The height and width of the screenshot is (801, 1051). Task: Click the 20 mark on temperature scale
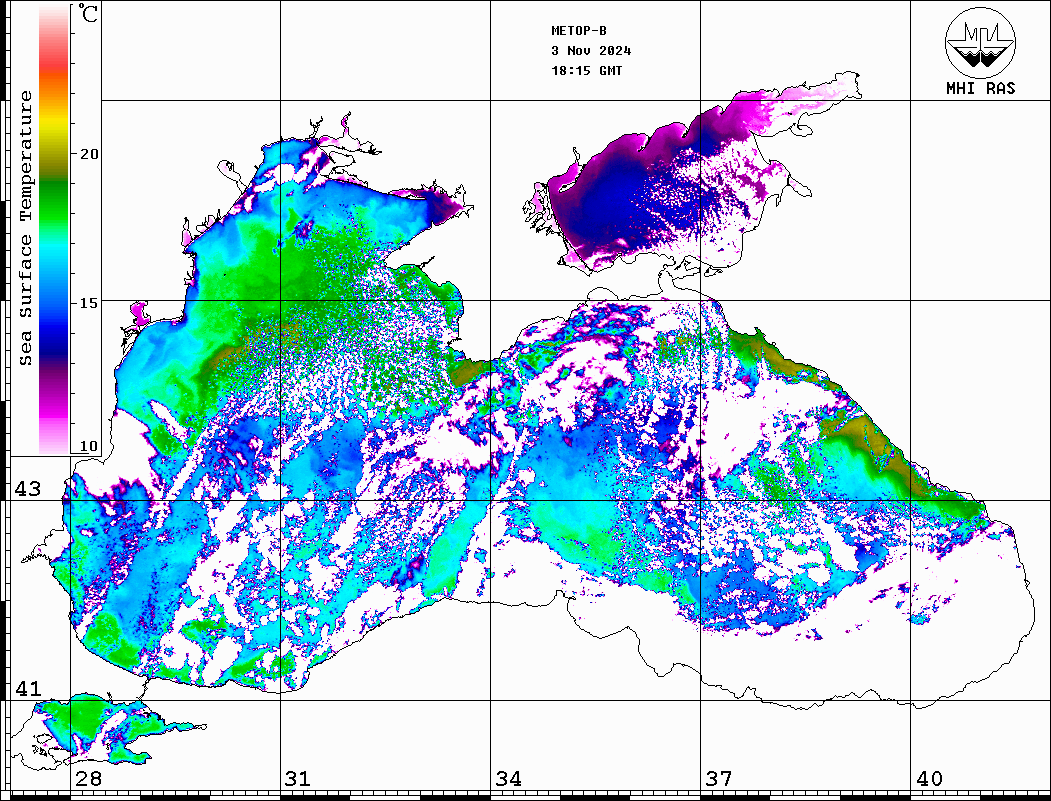(88, 154)
